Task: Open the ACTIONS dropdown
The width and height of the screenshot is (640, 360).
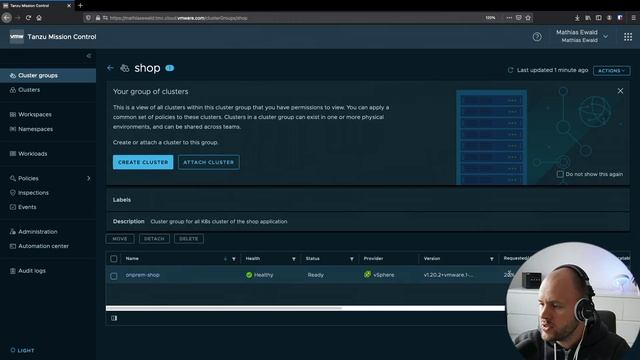Action: [x=611, y=71]
